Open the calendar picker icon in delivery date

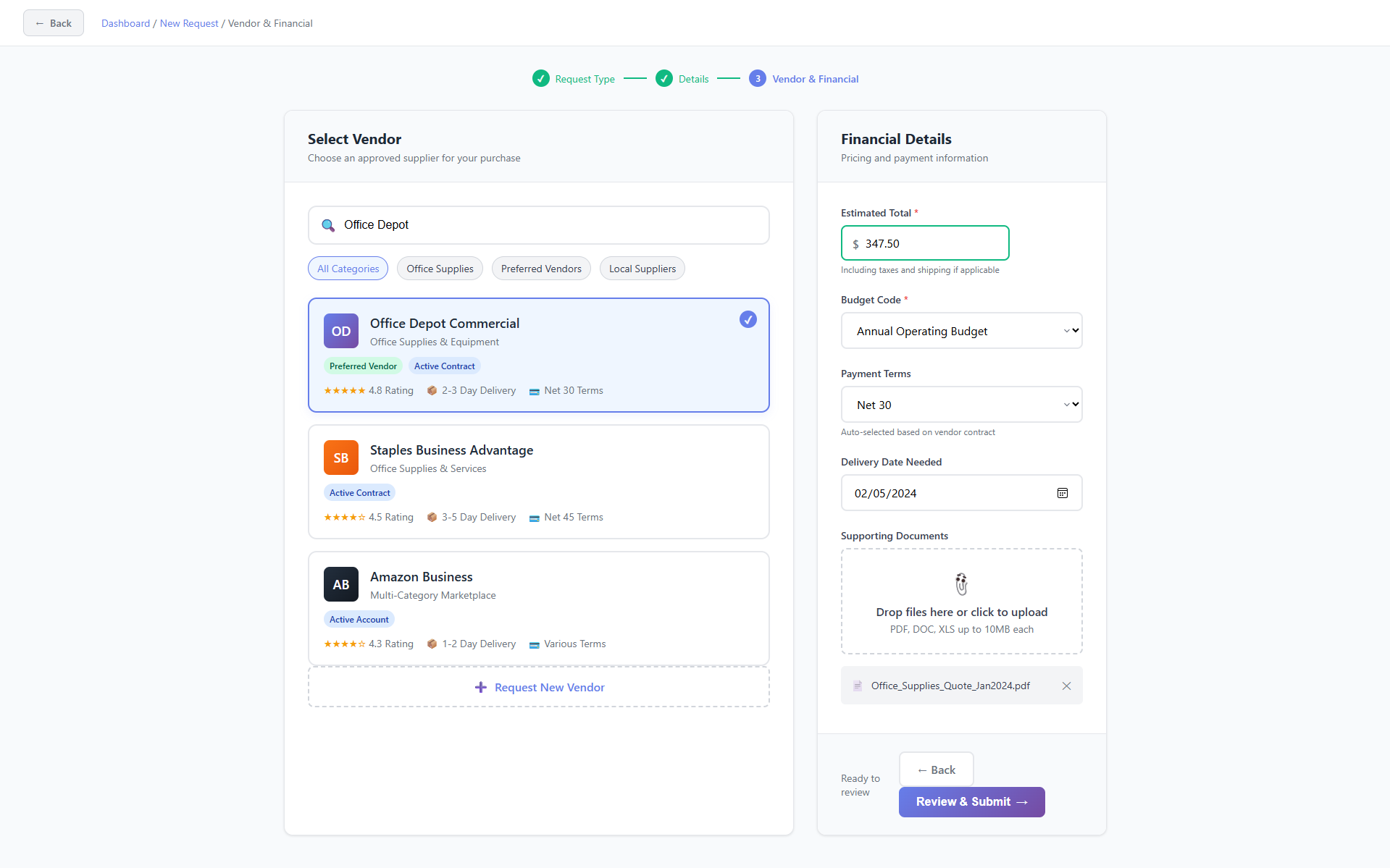(x=1063, y=493)
